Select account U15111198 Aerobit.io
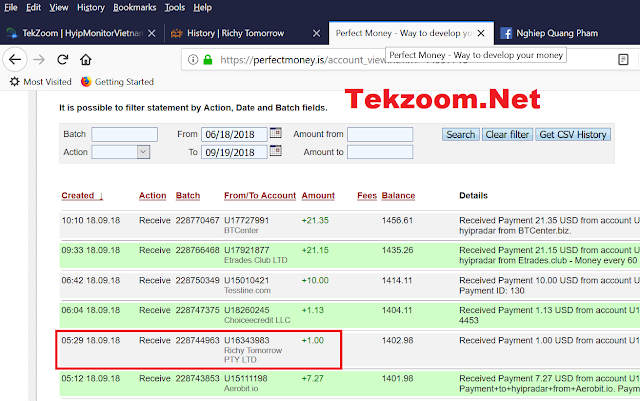The height and width of the screenshot is (401, 640). pyautogui.click(x=246, y=379)
